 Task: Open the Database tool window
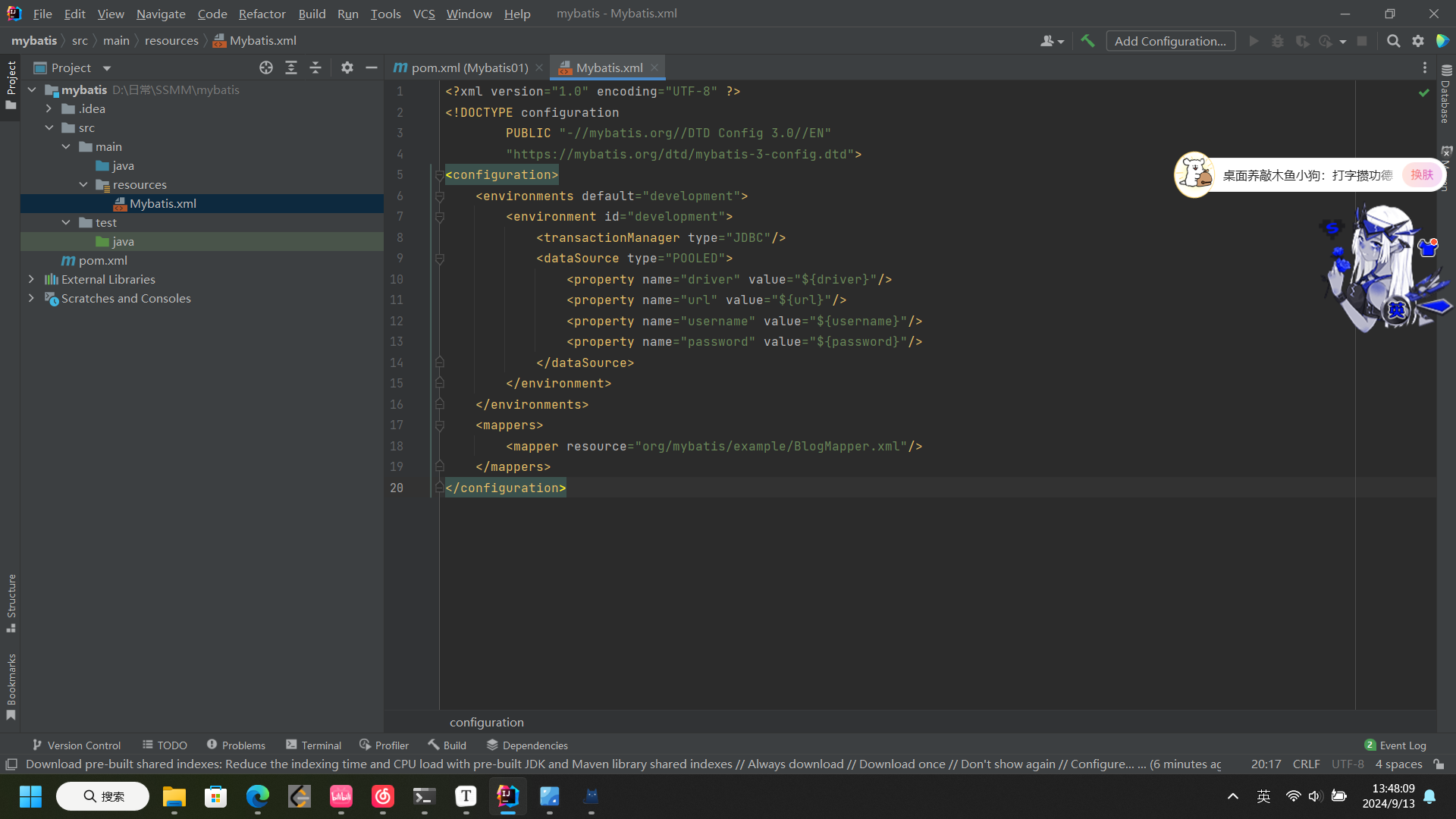(1445, 95)
